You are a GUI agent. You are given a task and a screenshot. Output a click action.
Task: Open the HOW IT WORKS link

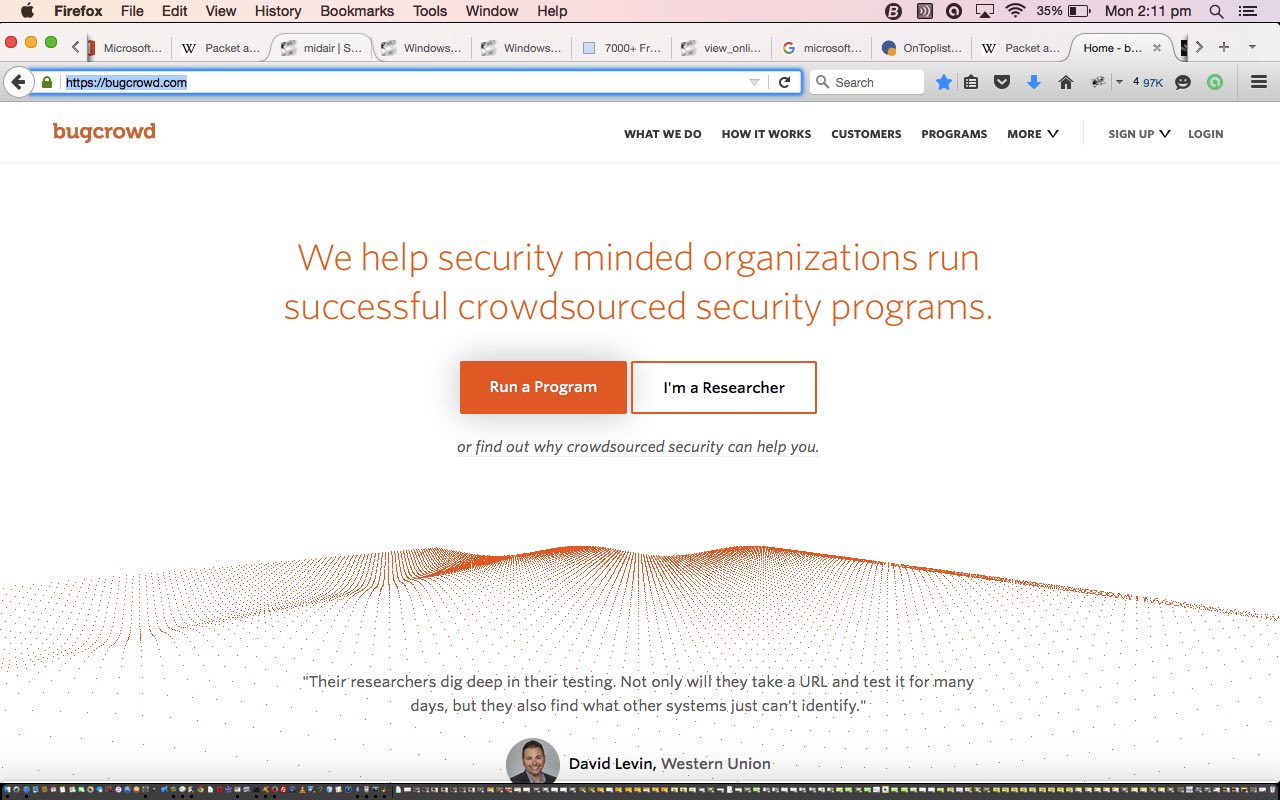coord(766,134)
